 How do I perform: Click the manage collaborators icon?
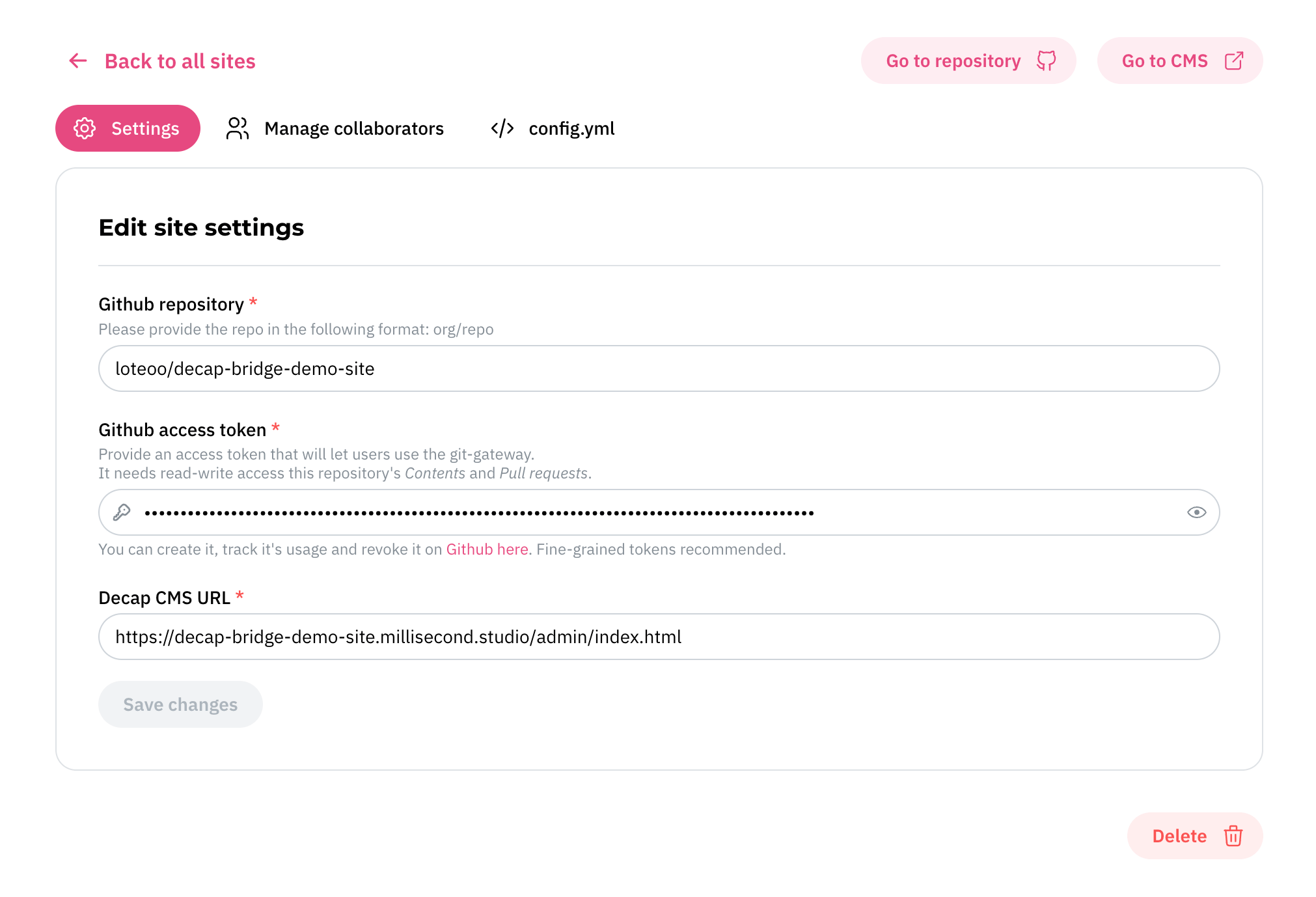tap(237, 128)
